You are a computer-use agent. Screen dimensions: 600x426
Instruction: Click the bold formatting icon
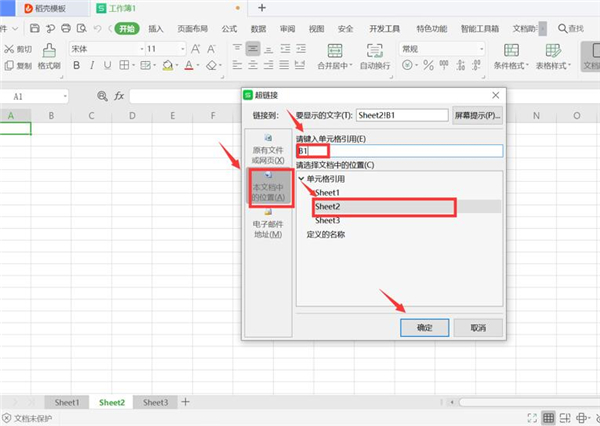76,66
